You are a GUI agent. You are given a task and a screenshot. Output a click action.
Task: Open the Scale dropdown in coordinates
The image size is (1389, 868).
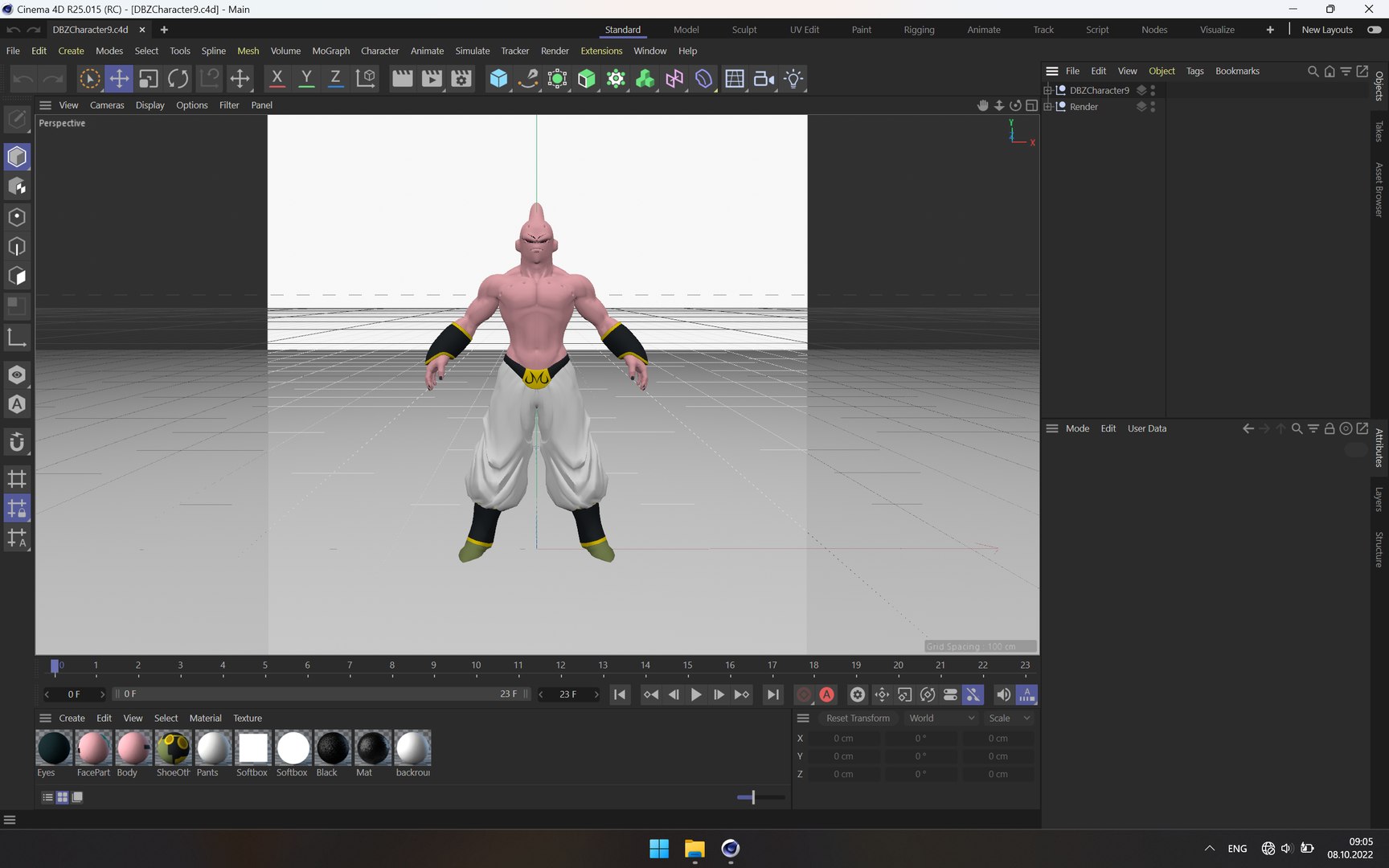pyautogui.click(x=1009, y=719)
